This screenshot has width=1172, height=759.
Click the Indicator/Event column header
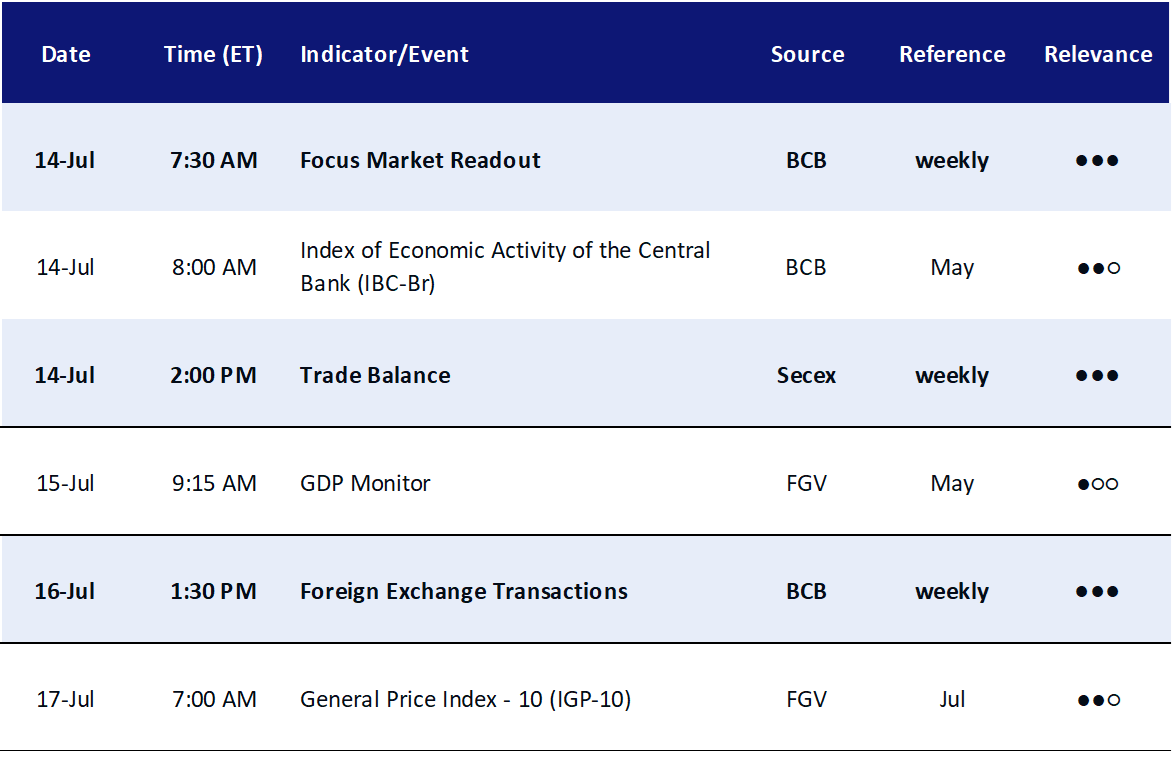(x=384, y=55)
